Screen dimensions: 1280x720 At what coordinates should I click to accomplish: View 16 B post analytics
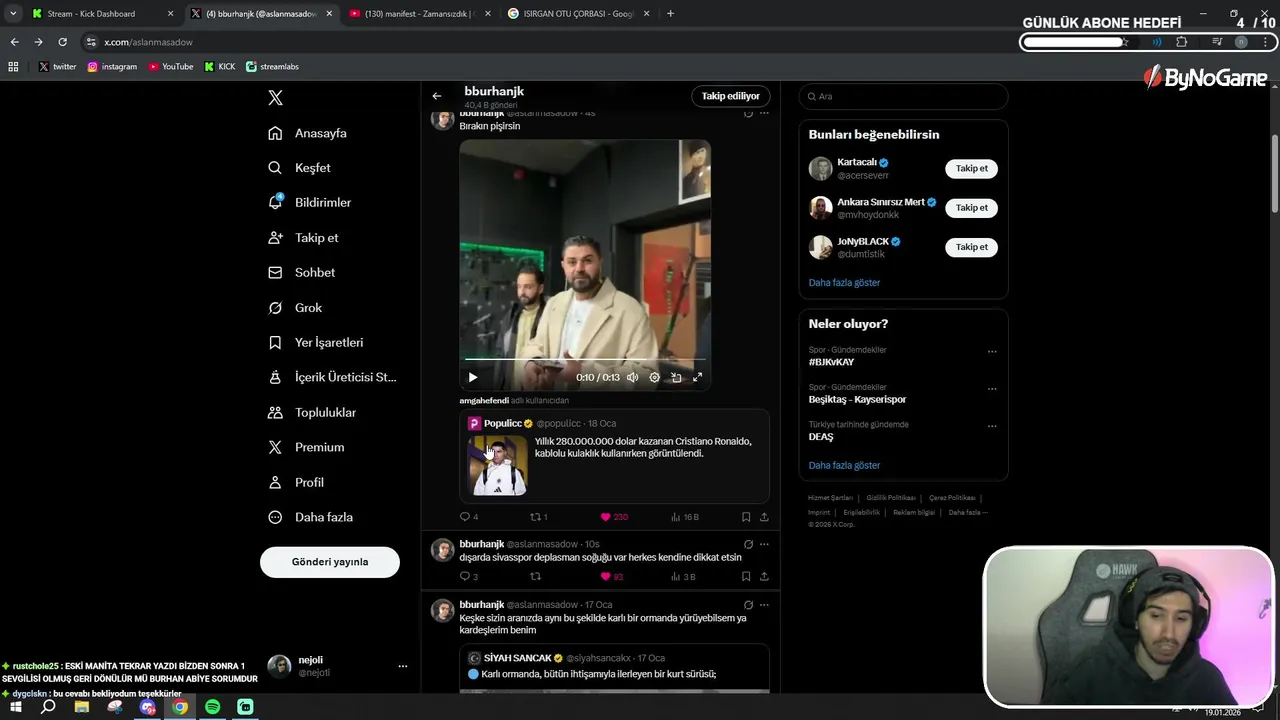pos(684,517)
